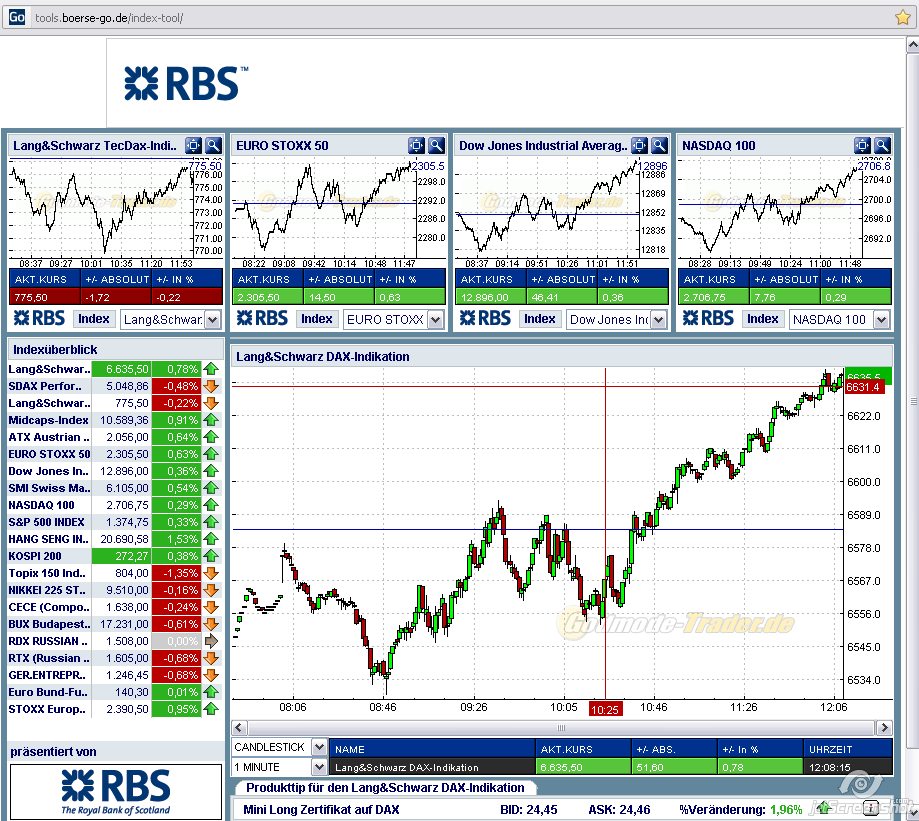This screenshot has height=821, width=919.
Task: Click the right arrow of the DAX chart scrollbar
Action: pyautogui.click(x=884, y=728)
